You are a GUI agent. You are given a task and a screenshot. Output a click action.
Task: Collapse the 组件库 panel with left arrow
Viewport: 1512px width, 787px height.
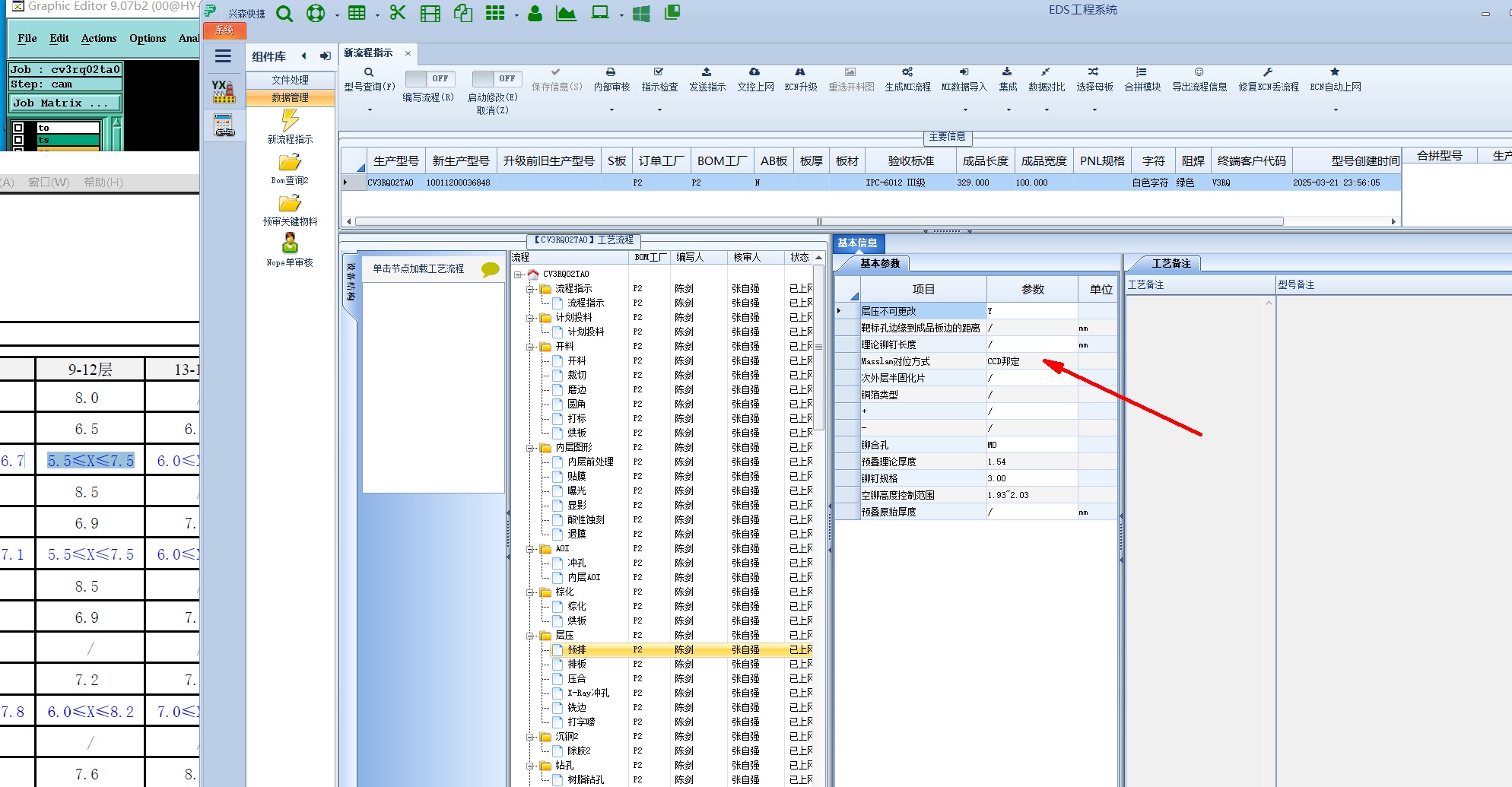tap(304, 56)
